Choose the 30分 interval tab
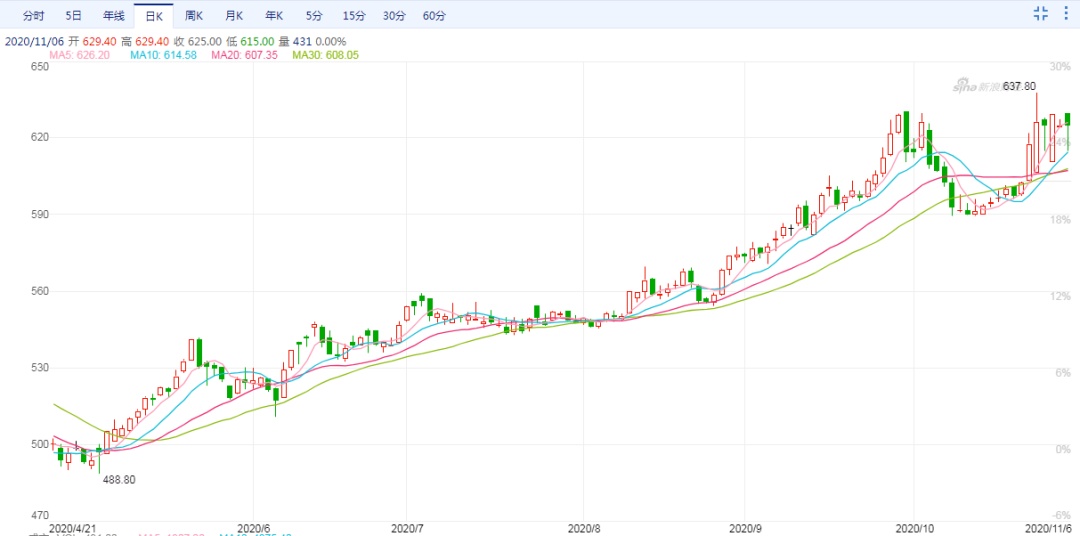The image size is (1080, 536). (x=394, y=15)
